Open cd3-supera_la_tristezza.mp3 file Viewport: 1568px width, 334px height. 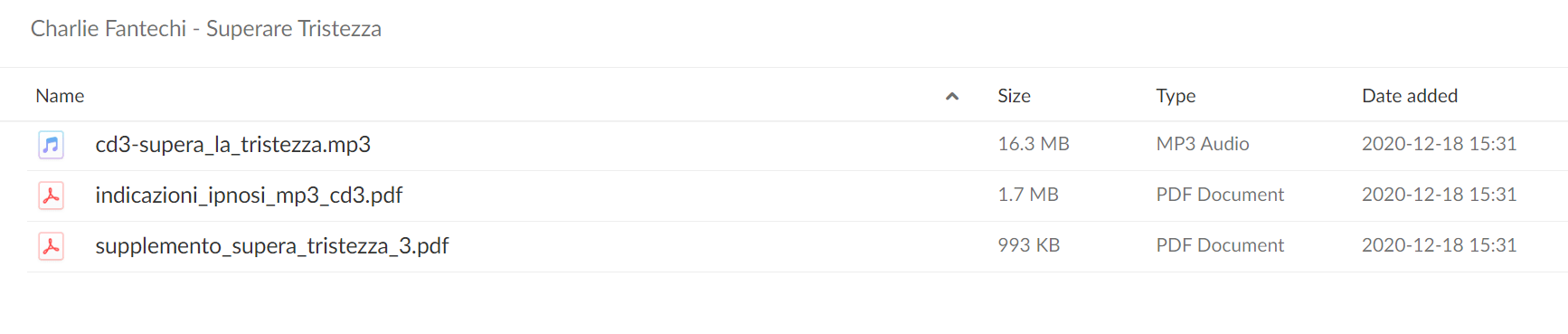point(232,145)
